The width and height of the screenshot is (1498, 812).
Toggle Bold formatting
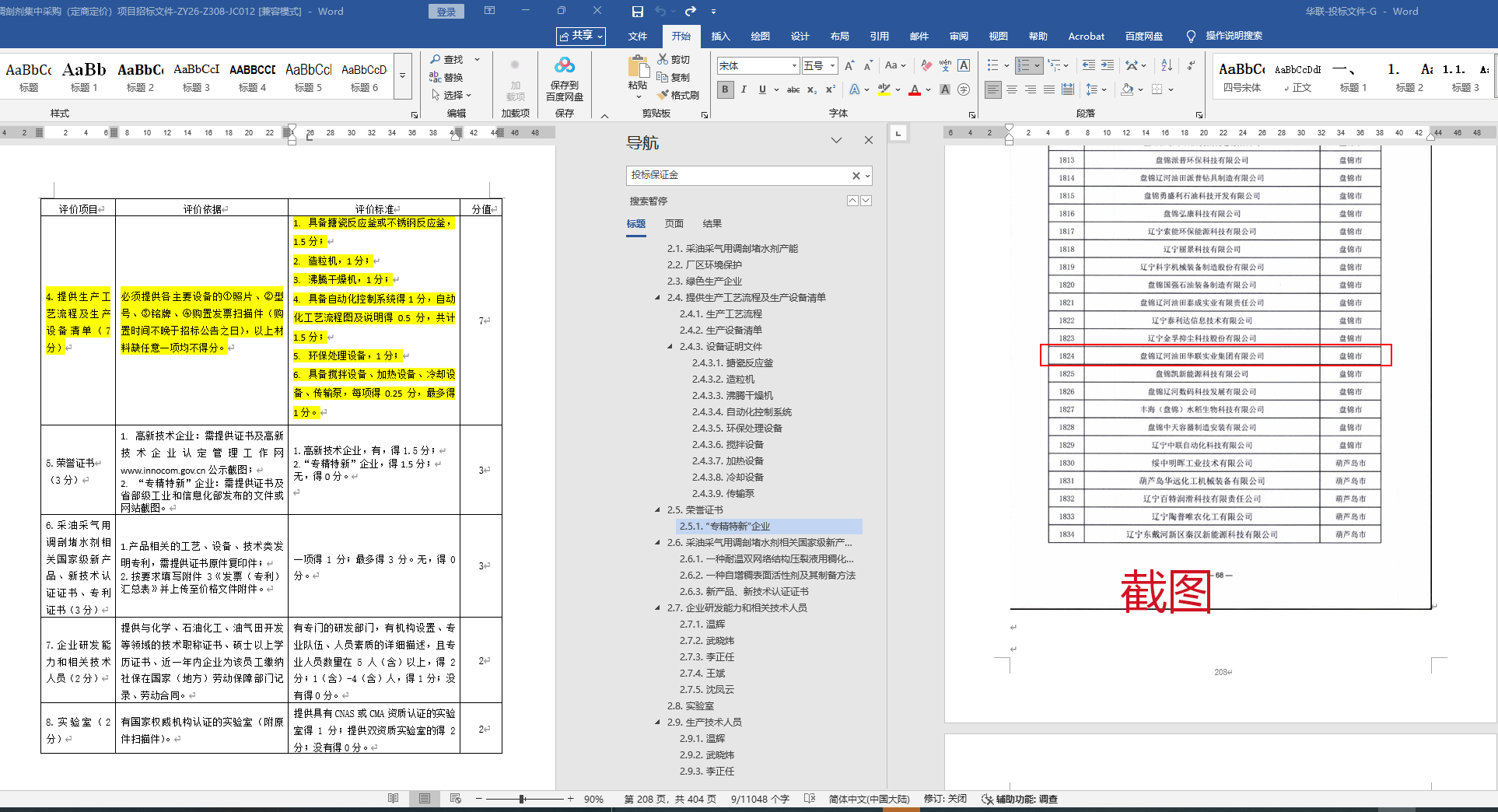pyautogui.click(x=725, y=89)
